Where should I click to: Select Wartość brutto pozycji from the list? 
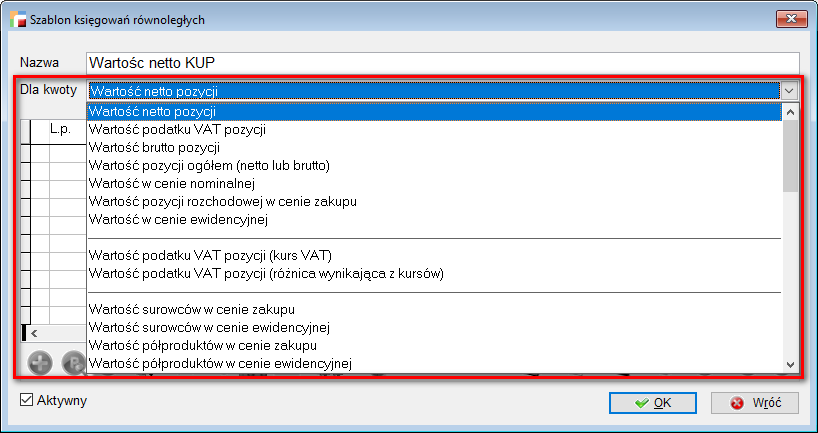[154, 147]
